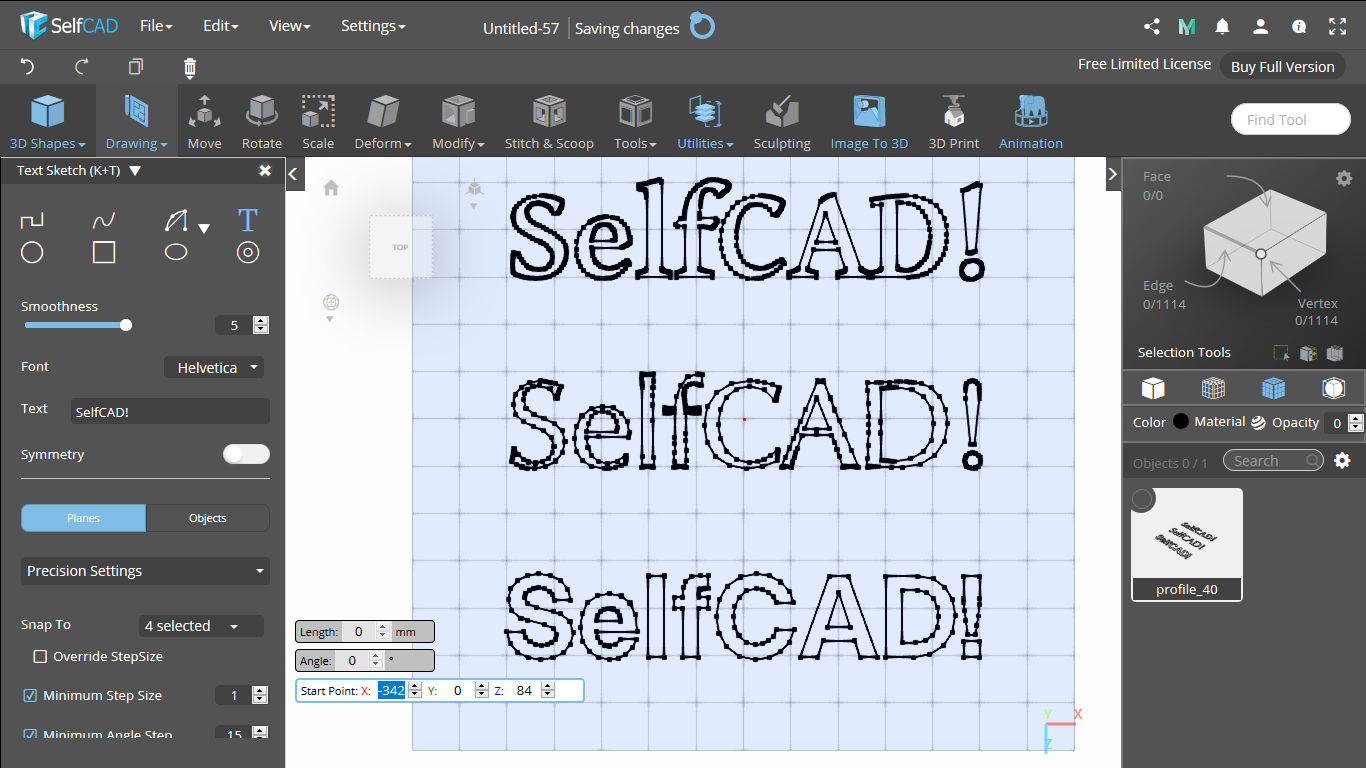Enter fullscreen mode
Viewport: 1366px width, 768px height.
tap(1337, 27)
